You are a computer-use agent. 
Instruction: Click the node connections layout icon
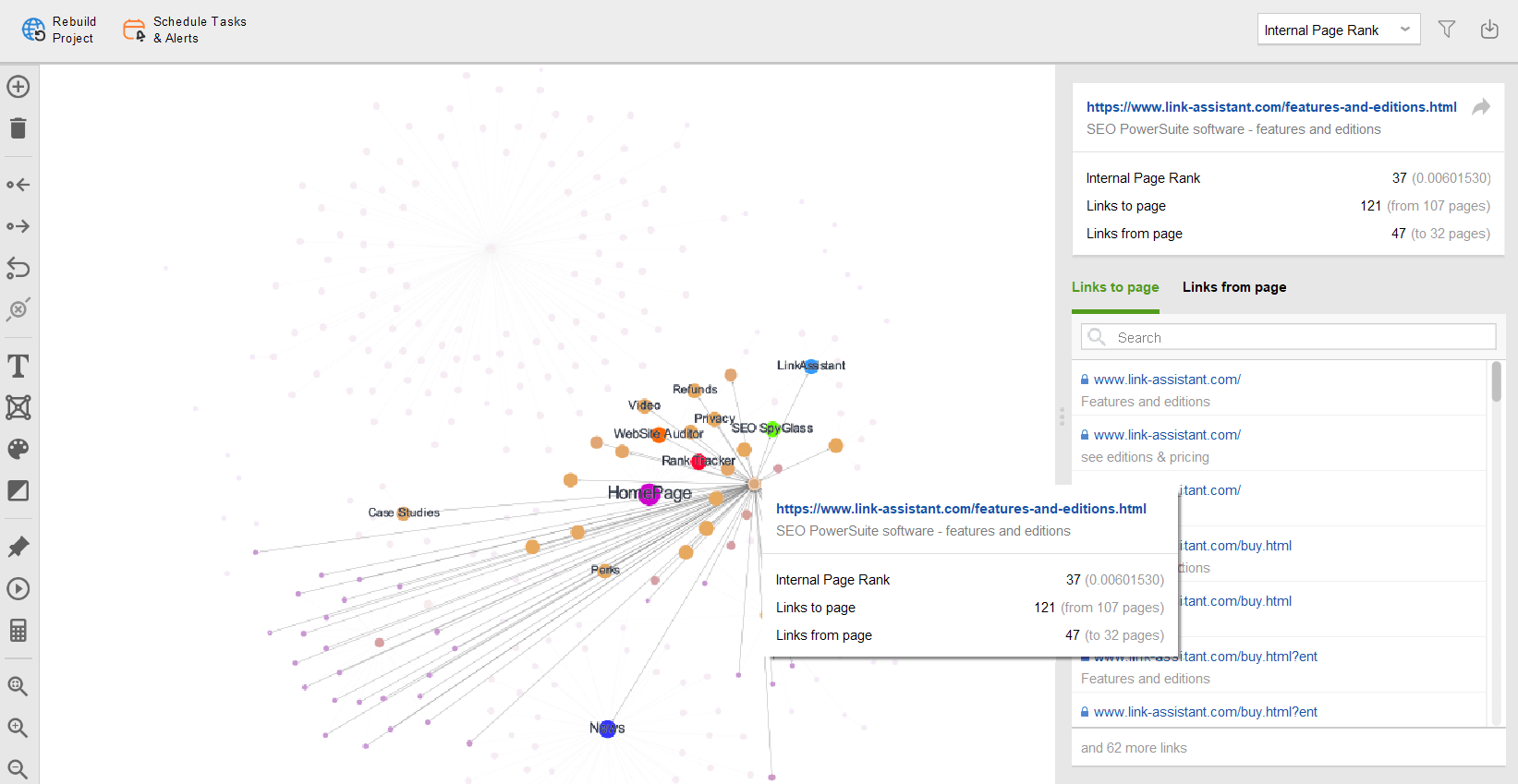[18, 407]
